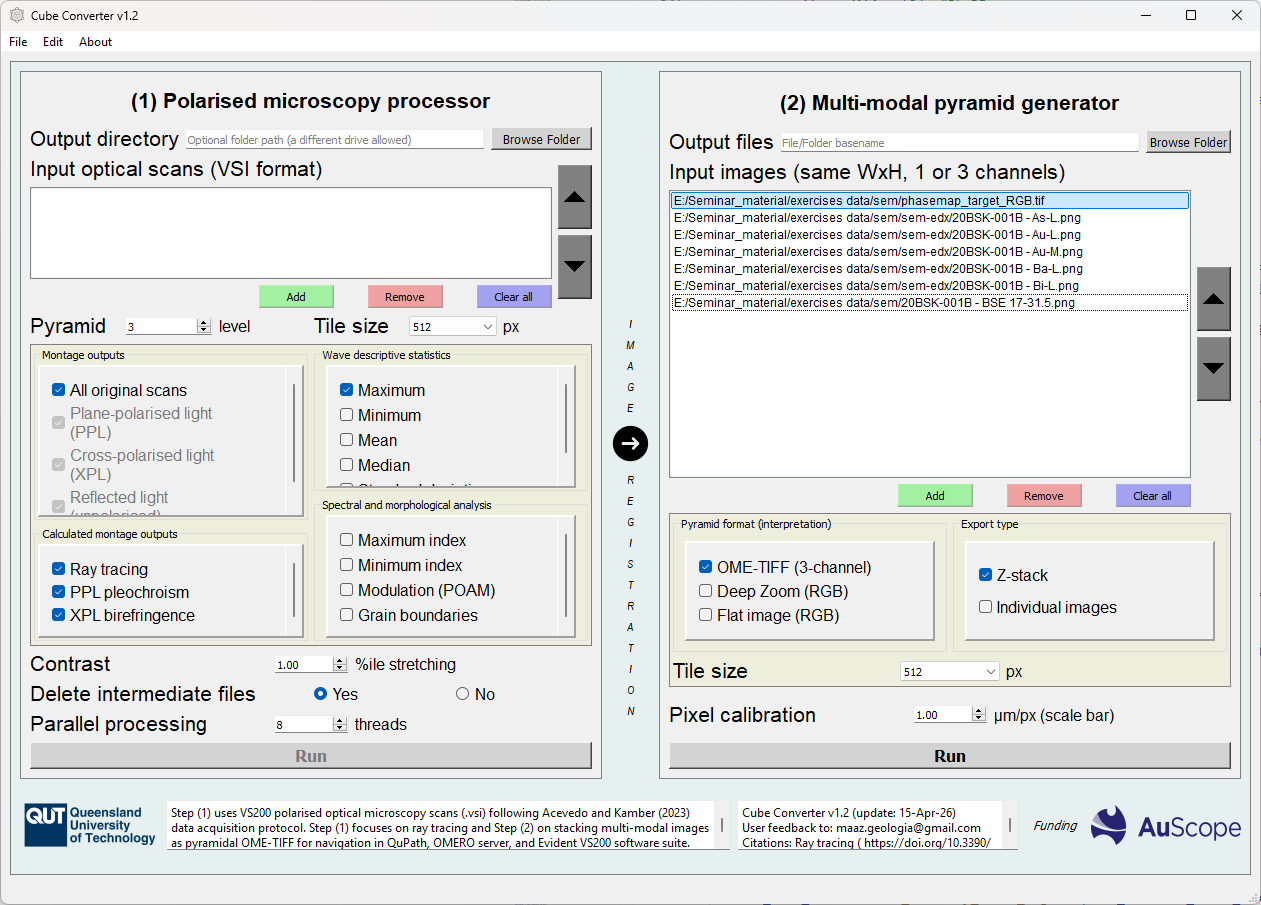Viewport: 1261px width, 905px height.
Task: Move input image down in list
Action: coord(1213,368)
